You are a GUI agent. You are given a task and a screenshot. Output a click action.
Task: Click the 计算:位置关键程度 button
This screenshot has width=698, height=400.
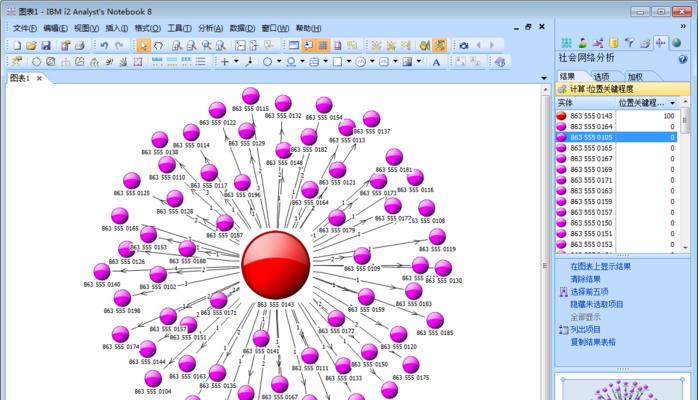pos(622,89)
